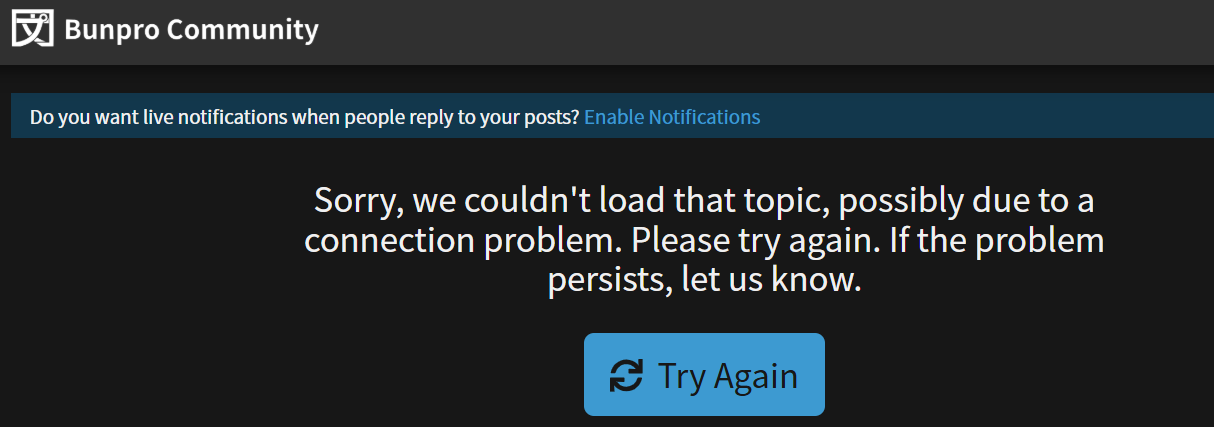The image size is (1214, 427).
Task: Click the refresh arrows icon on Try Again
Action: 626,376
